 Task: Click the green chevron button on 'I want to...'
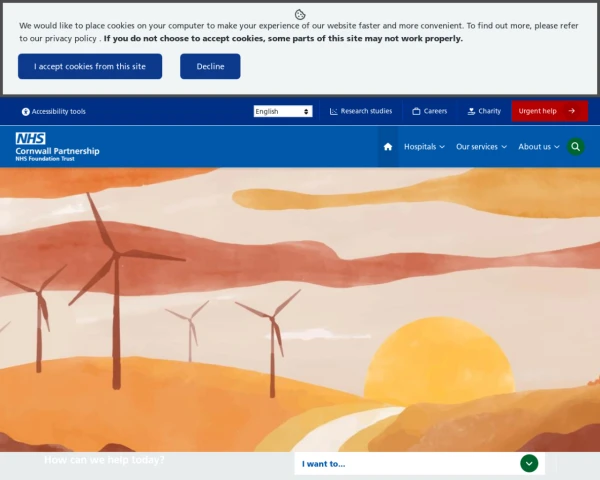point(529,464)
